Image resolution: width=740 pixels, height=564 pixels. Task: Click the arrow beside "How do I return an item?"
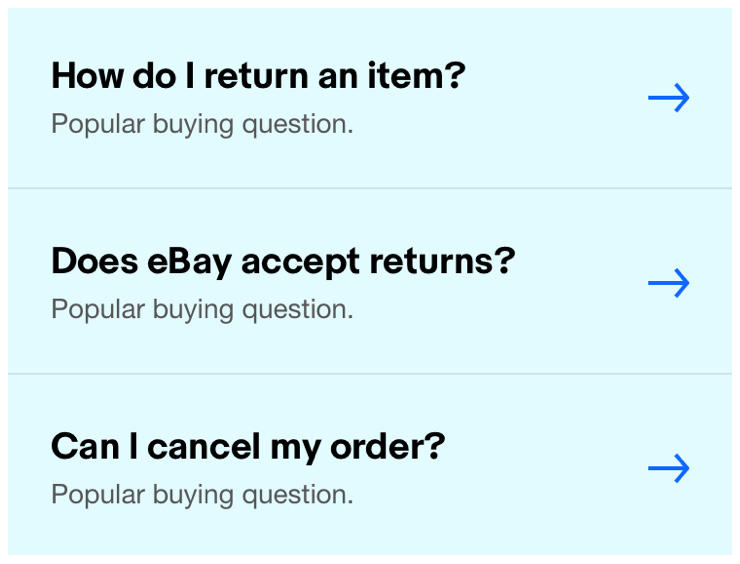tap(668, 98)
